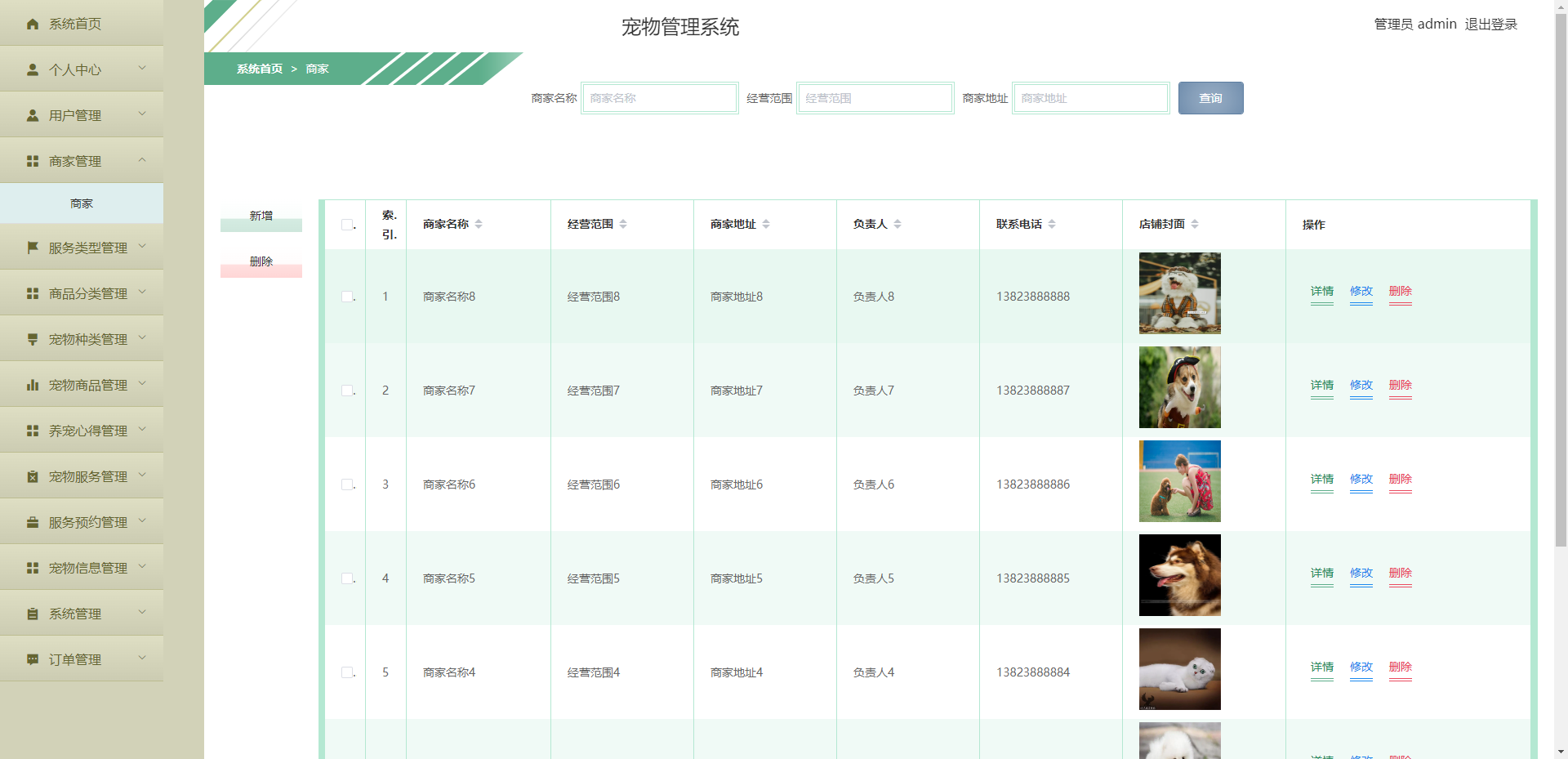Open the 宠物服务管理 menu item

[82, 475]
